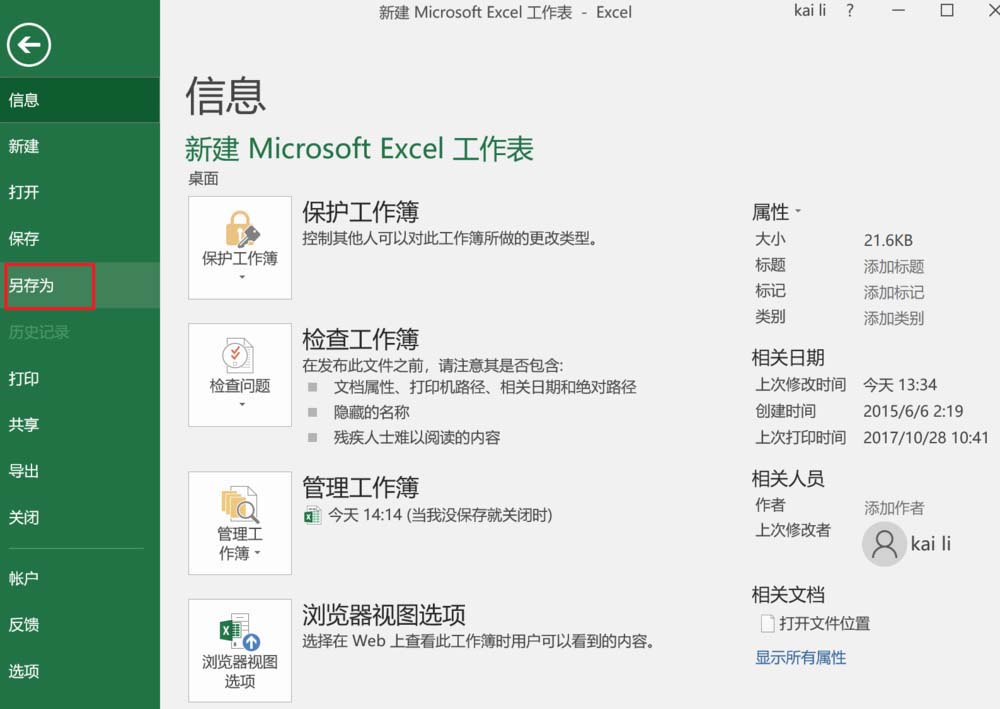Click the Excel file icon beside 今天 14:14
Viewport: 1000px width, 709px height.
[x=312, y=515]
